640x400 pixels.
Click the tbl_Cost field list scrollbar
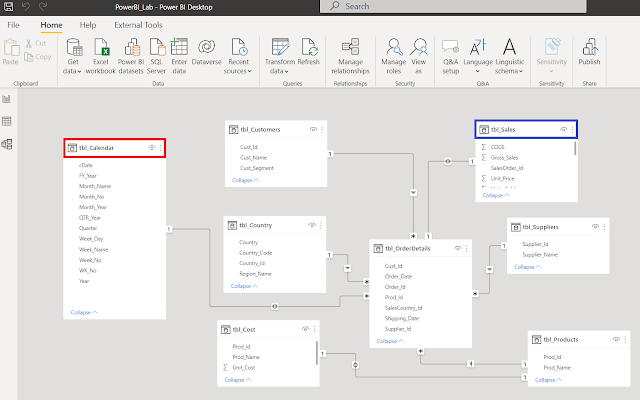tap(317, 353)
